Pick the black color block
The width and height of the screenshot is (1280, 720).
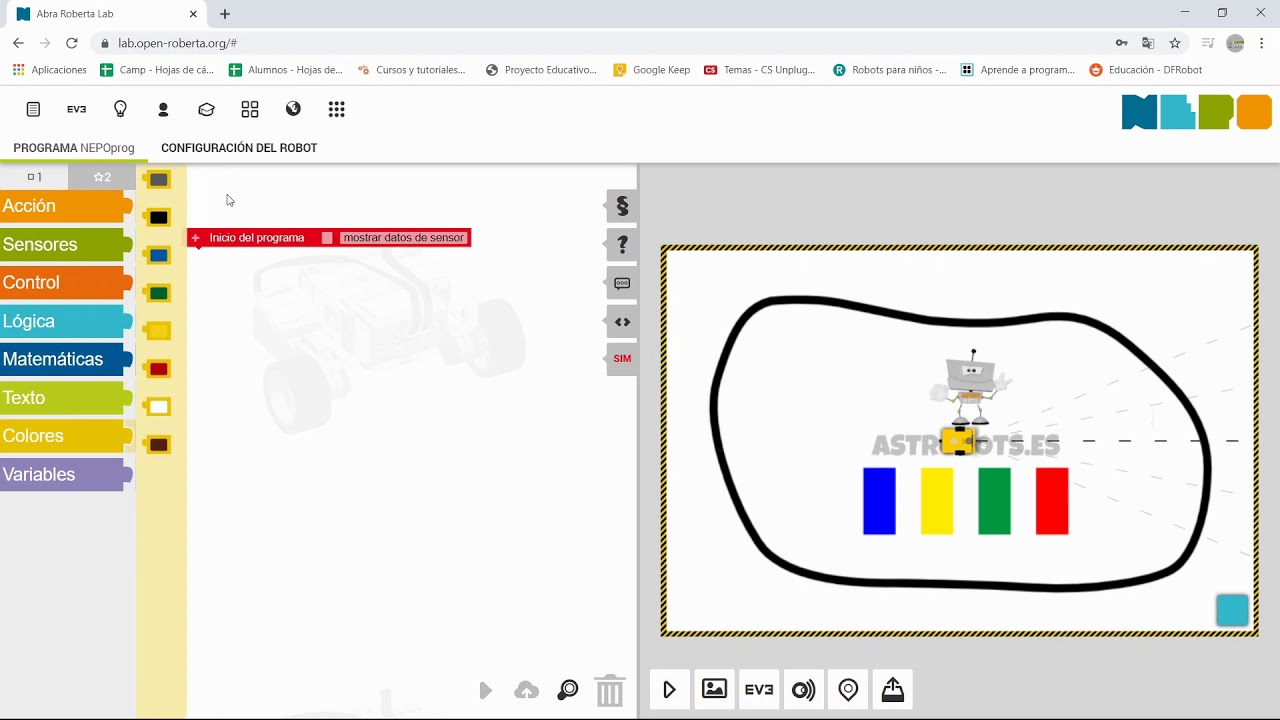pyautogui.click(x=157, y=217)
